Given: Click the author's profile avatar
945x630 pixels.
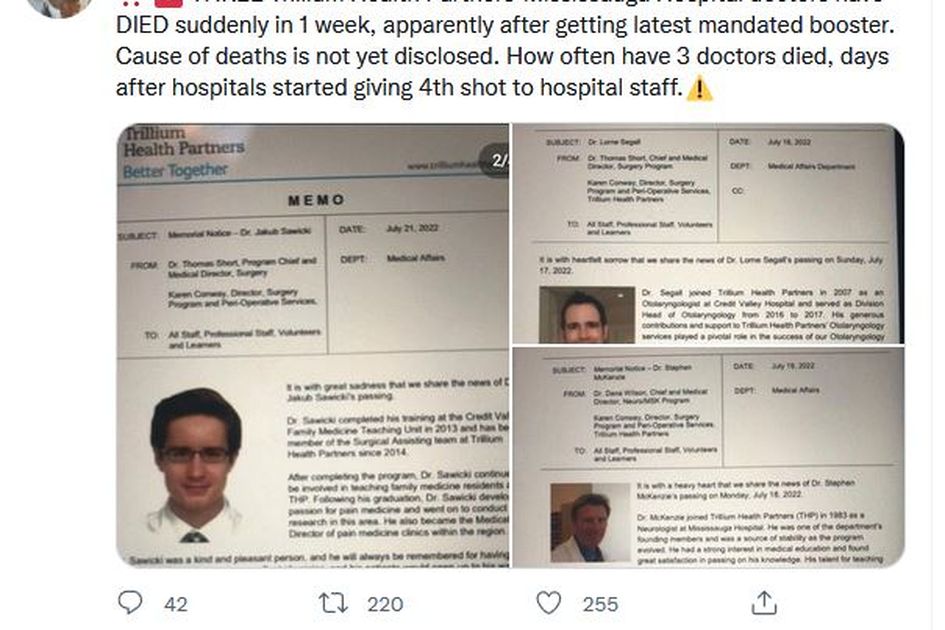Looking at the screenshot, I should click(59, 6).
